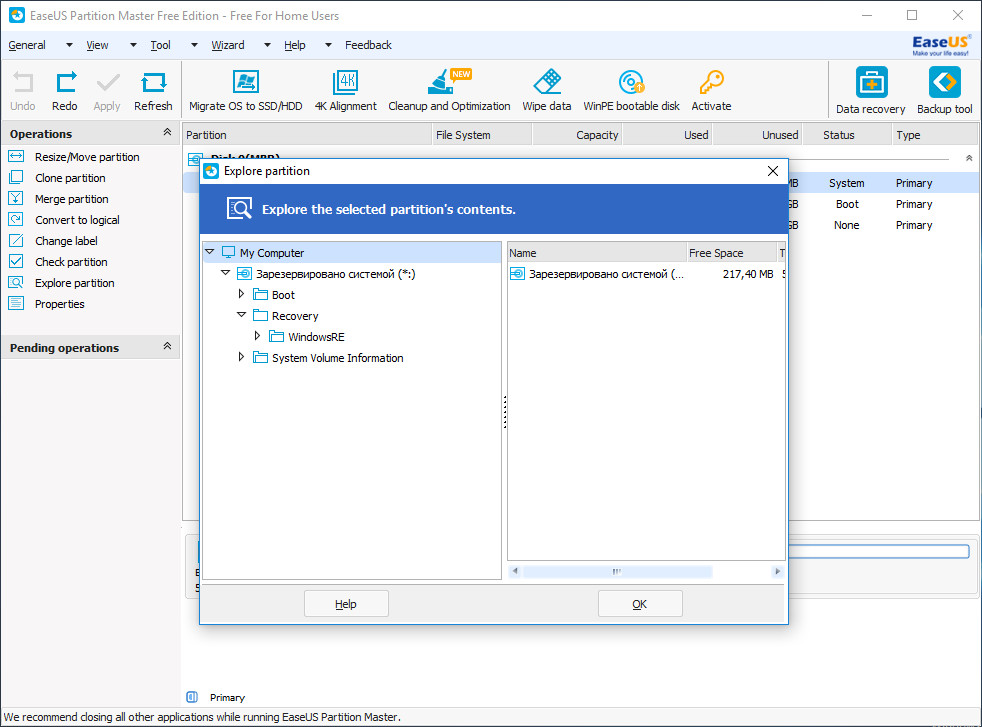Image resolution: width=982 pixels, height=727 pixels.
Task: Click the 217,40 MB free space value
Action: coord(748,274)
